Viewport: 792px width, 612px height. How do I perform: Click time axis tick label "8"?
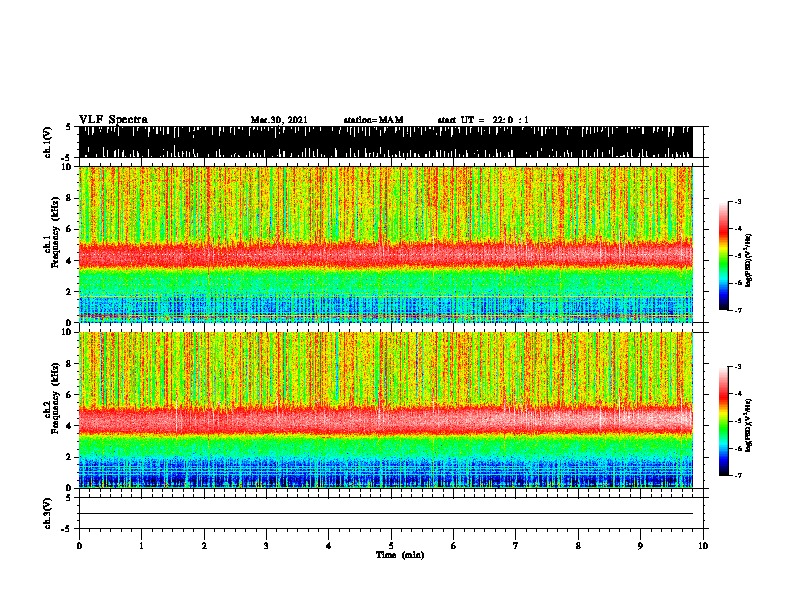point(578,546)
